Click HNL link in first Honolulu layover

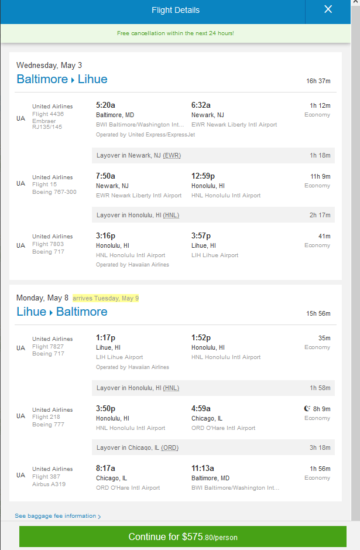tap(171, 215)
